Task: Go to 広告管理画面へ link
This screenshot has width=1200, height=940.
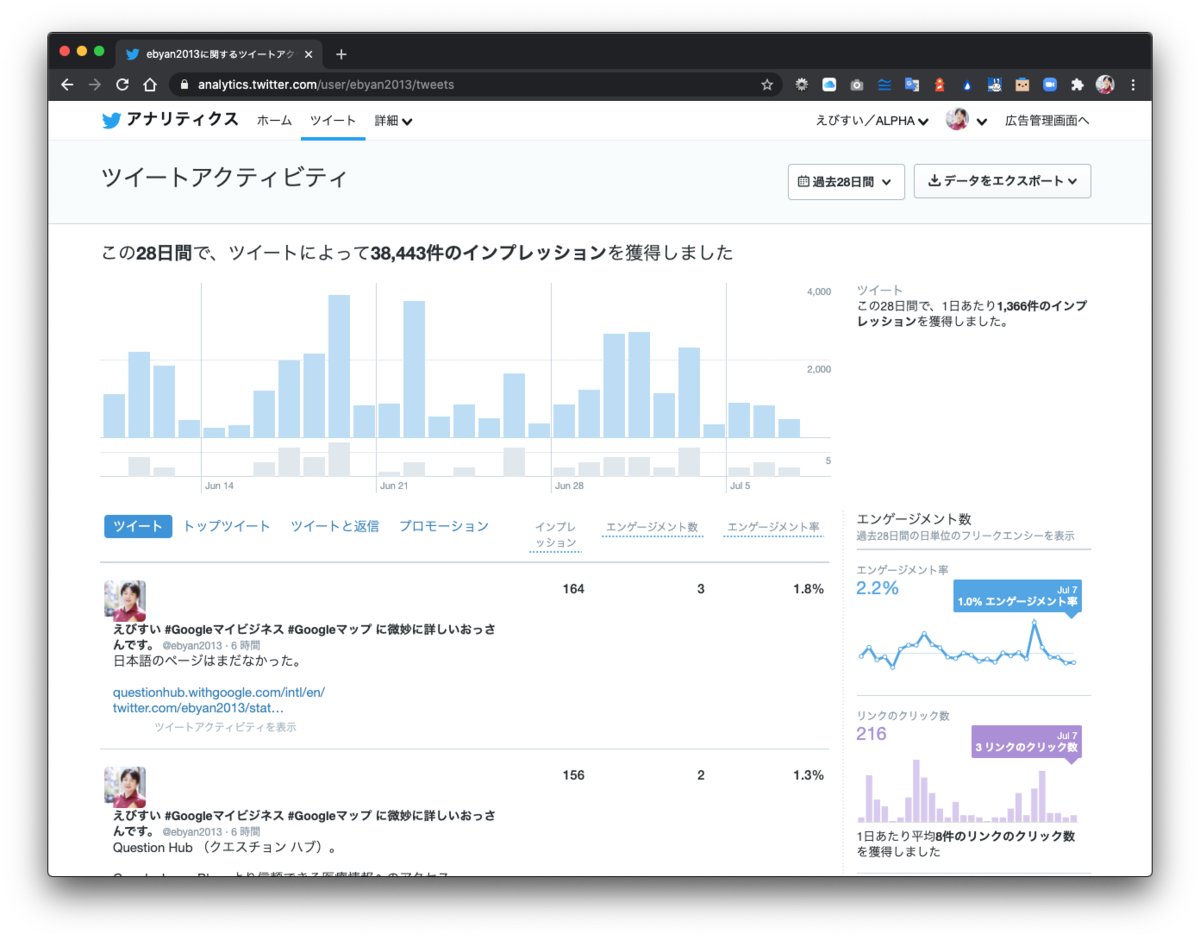Action: (1047, 120)
